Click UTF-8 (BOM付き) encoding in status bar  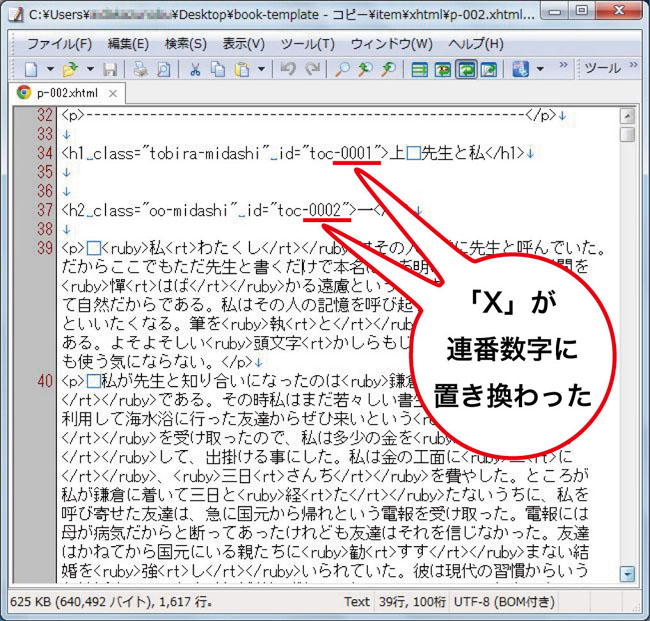click(504, 602)
